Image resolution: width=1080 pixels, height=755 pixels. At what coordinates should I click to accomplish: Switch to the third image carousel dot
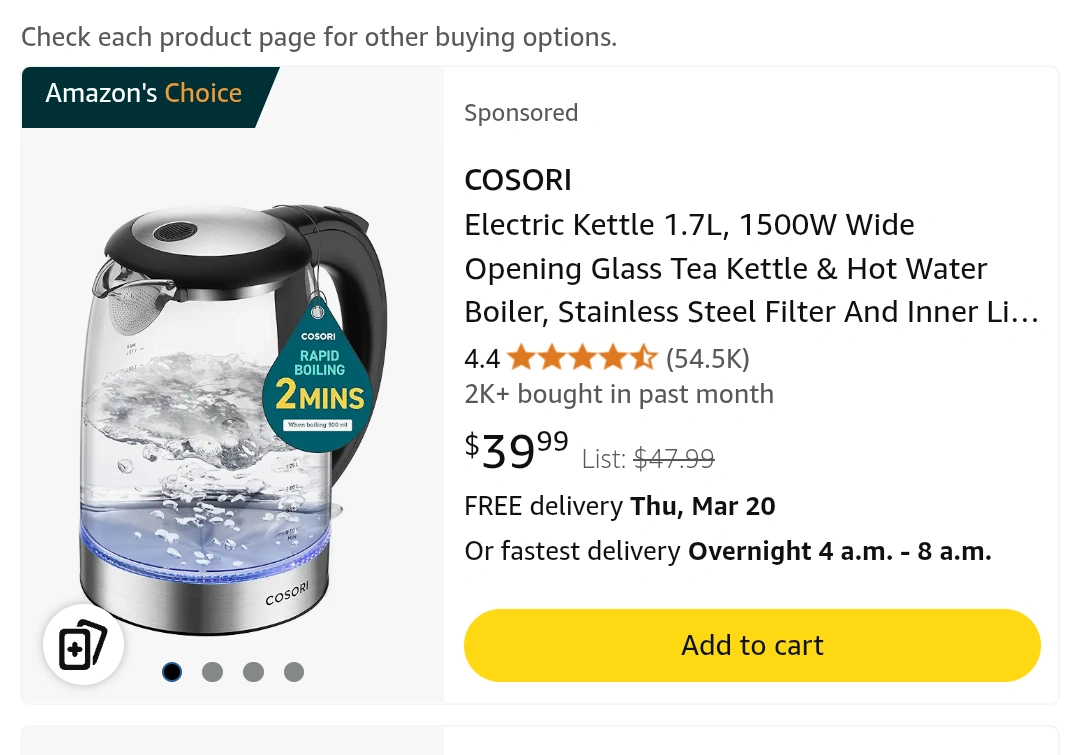(253, 672)
